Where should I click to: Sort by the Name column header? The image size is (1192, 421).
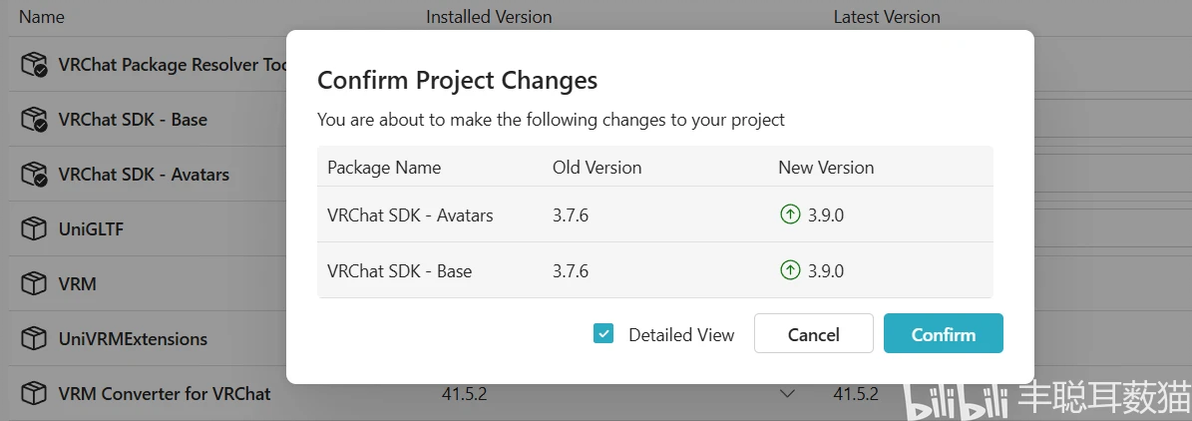point(42,17)
